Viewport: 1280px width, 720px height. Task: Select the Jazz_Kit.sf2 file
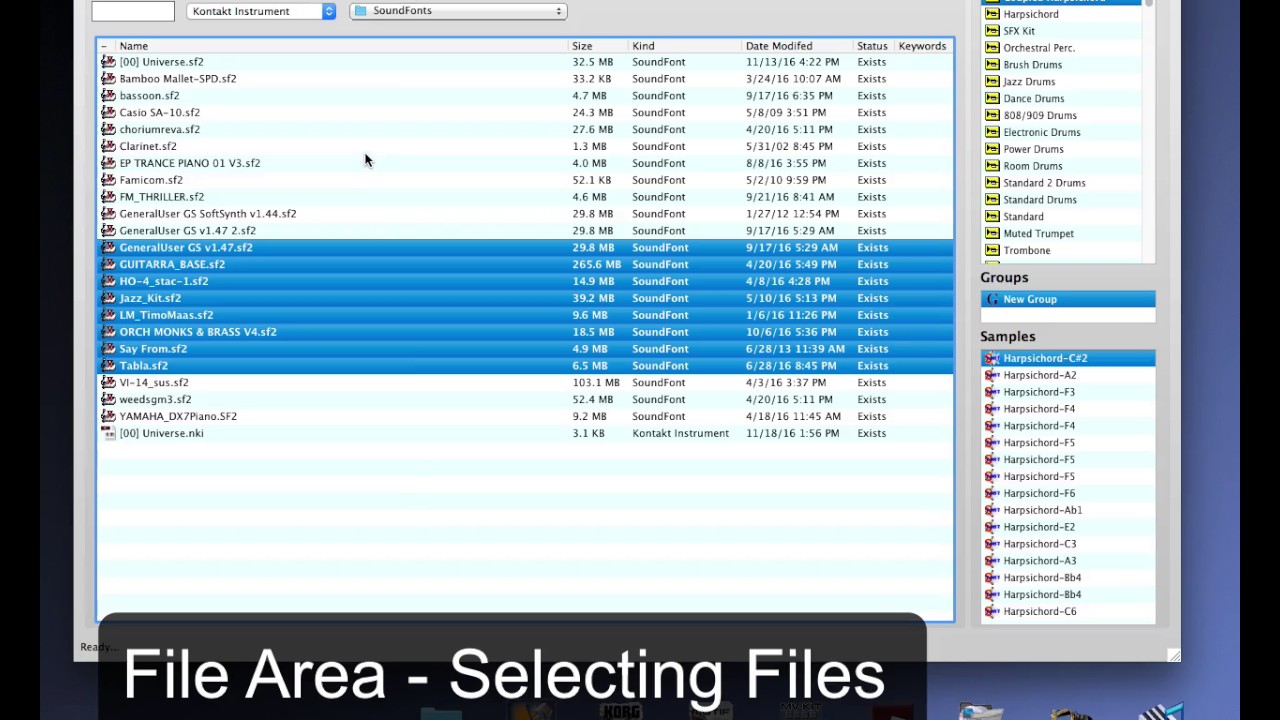click(525, 298)
